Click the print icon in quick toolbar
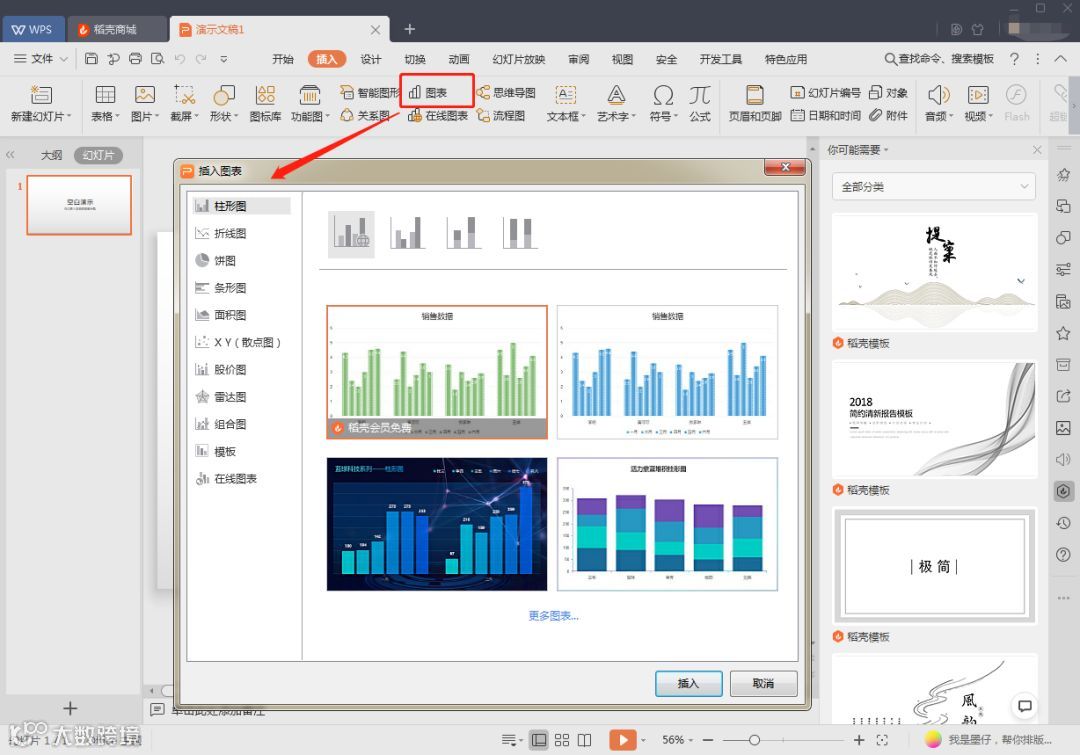This screenshot has width=1080, height=755. pos(135,59)
